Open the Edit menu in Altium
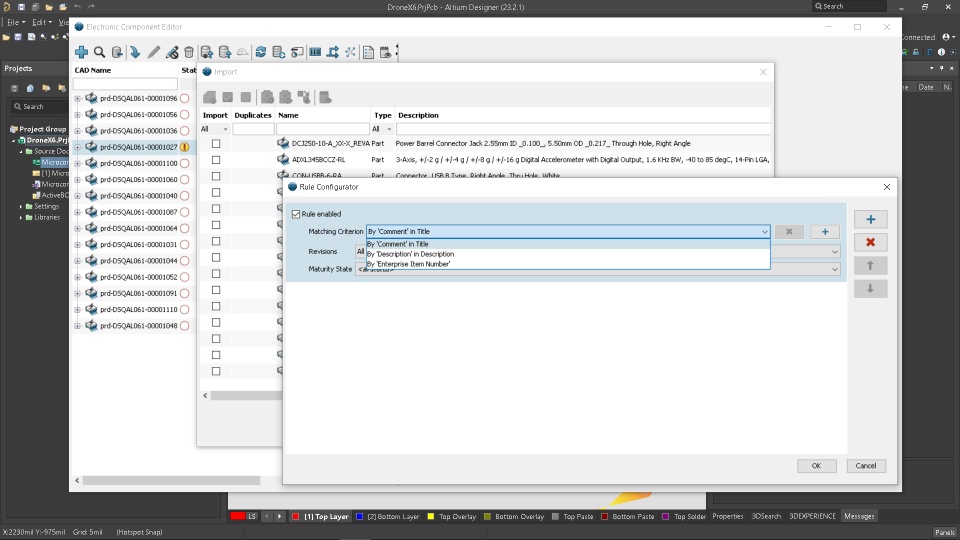This screenshot has height=540, width=960. pyautogui.click(x=41, y=22)
